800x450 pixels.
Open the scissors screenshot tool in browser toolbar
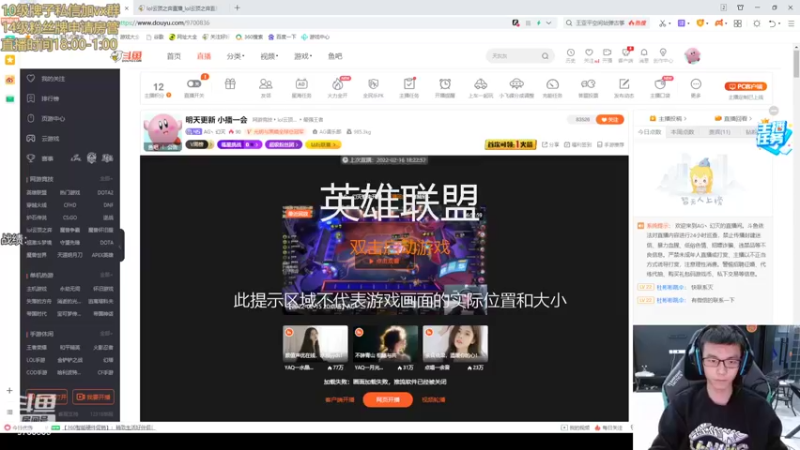pyautogui.click(x=662, y=23)
